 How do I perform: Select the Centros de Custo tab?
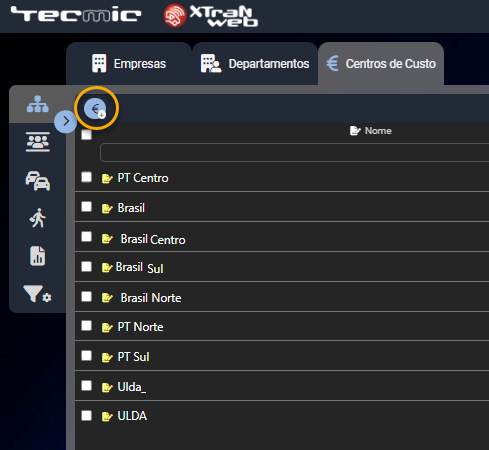[x=381, y=64]
